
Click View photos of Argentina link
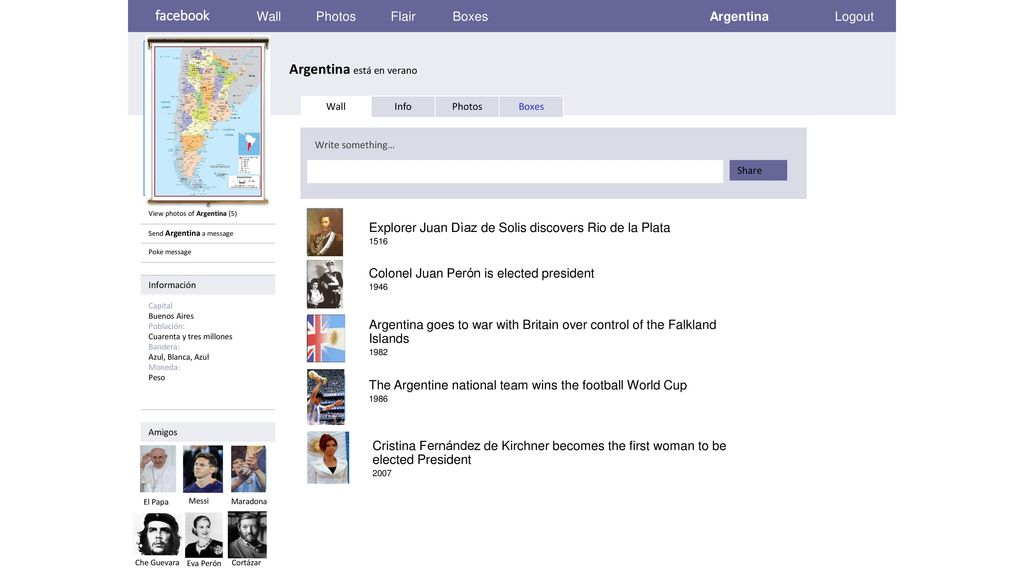point(192,214)
